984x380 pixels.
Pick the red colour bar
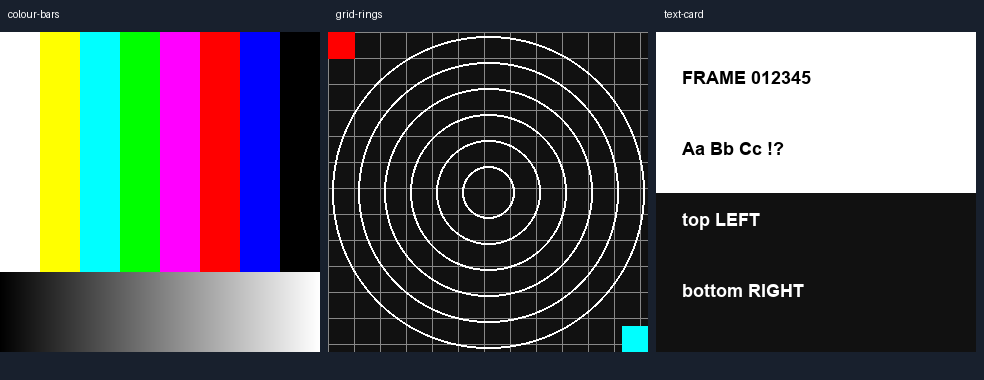pos(220,152)
